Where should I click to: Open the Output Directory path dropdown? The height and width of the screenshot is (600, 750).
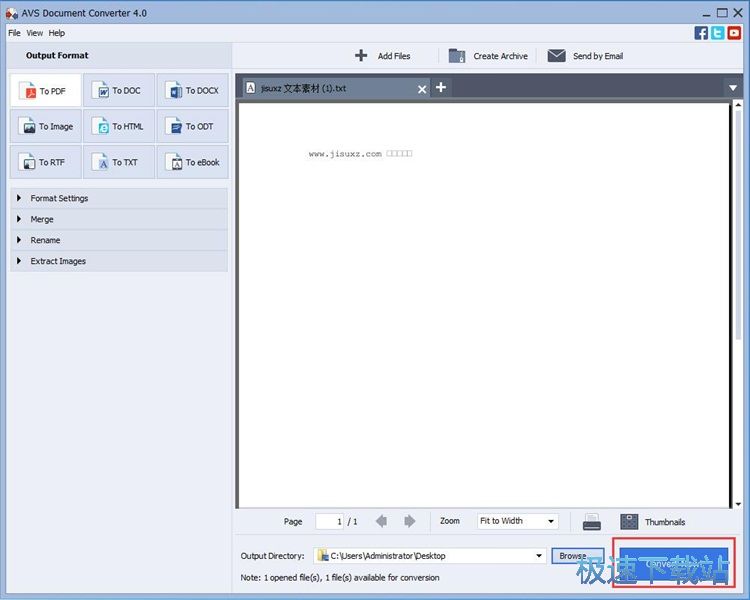539,556
